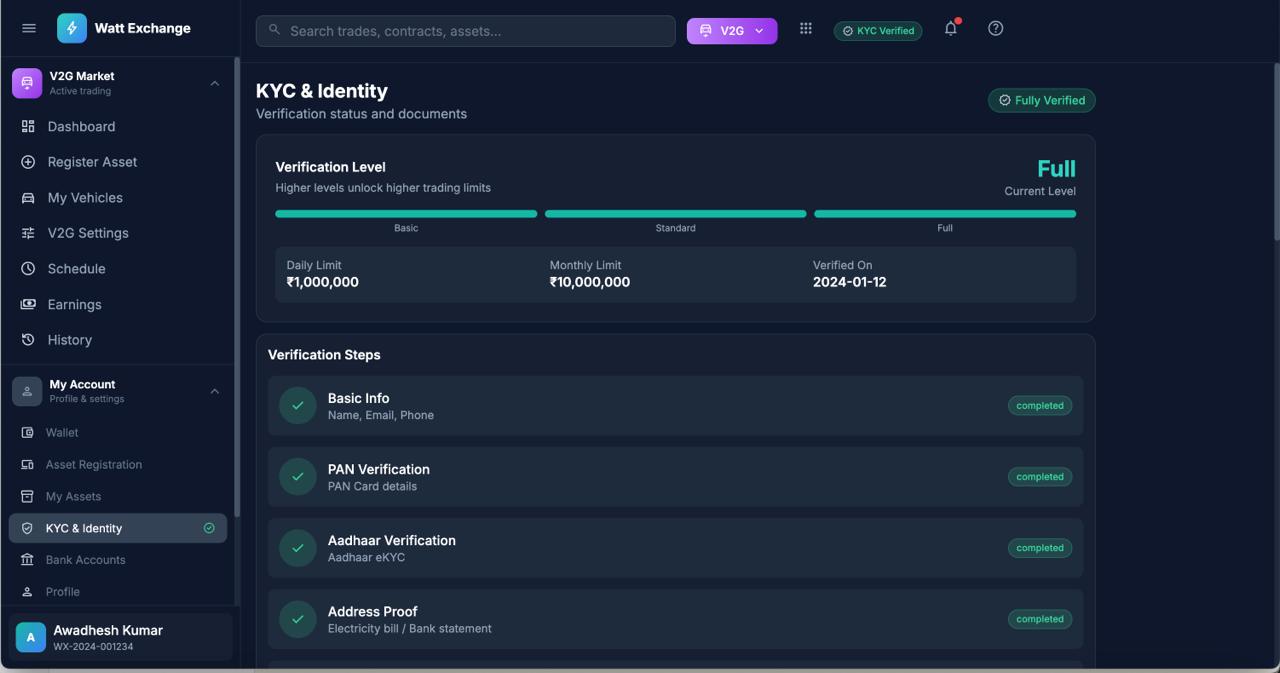Open the help question mark icon
This screenshot has height=673, width=1280.
995,28
